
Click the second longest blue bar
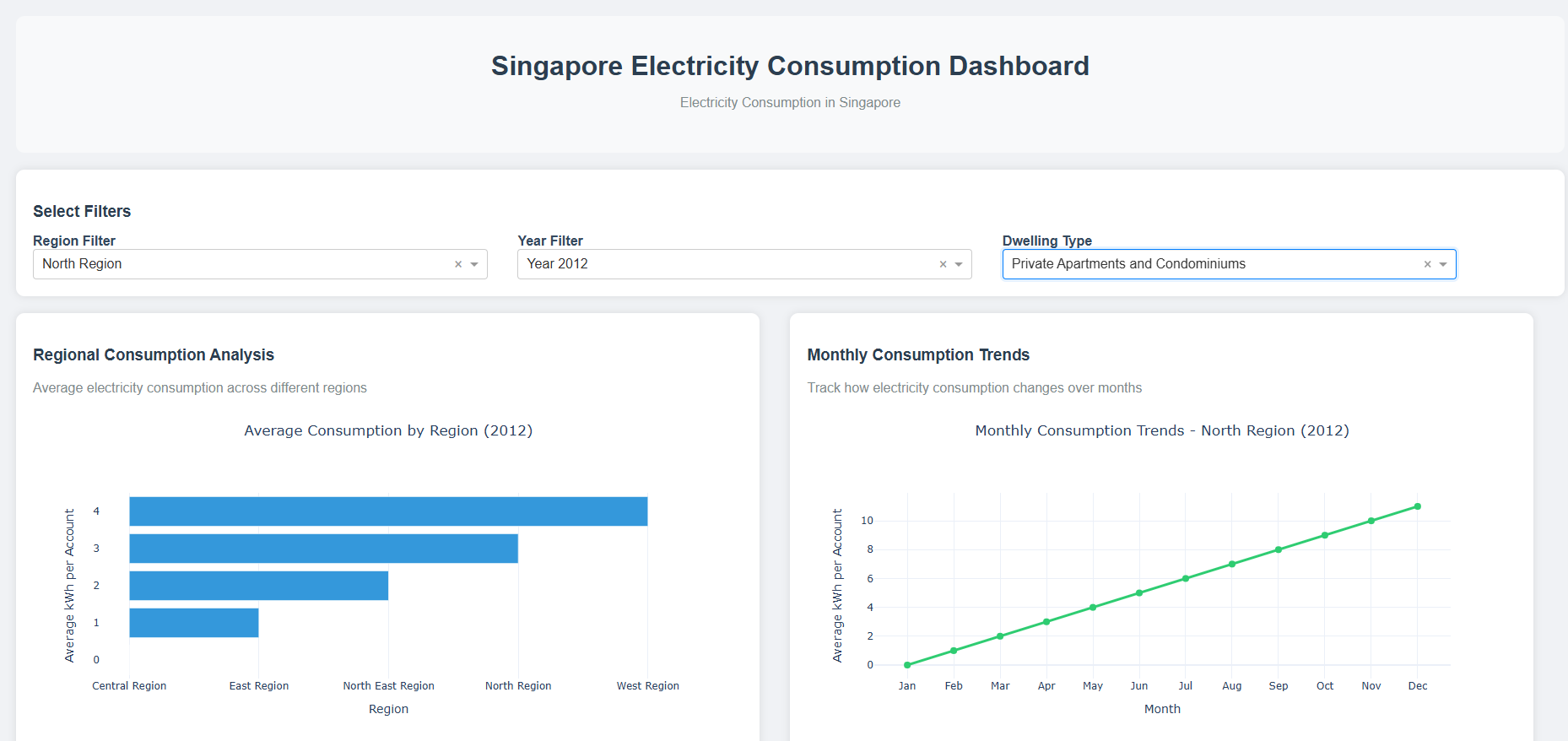[323, 549]
